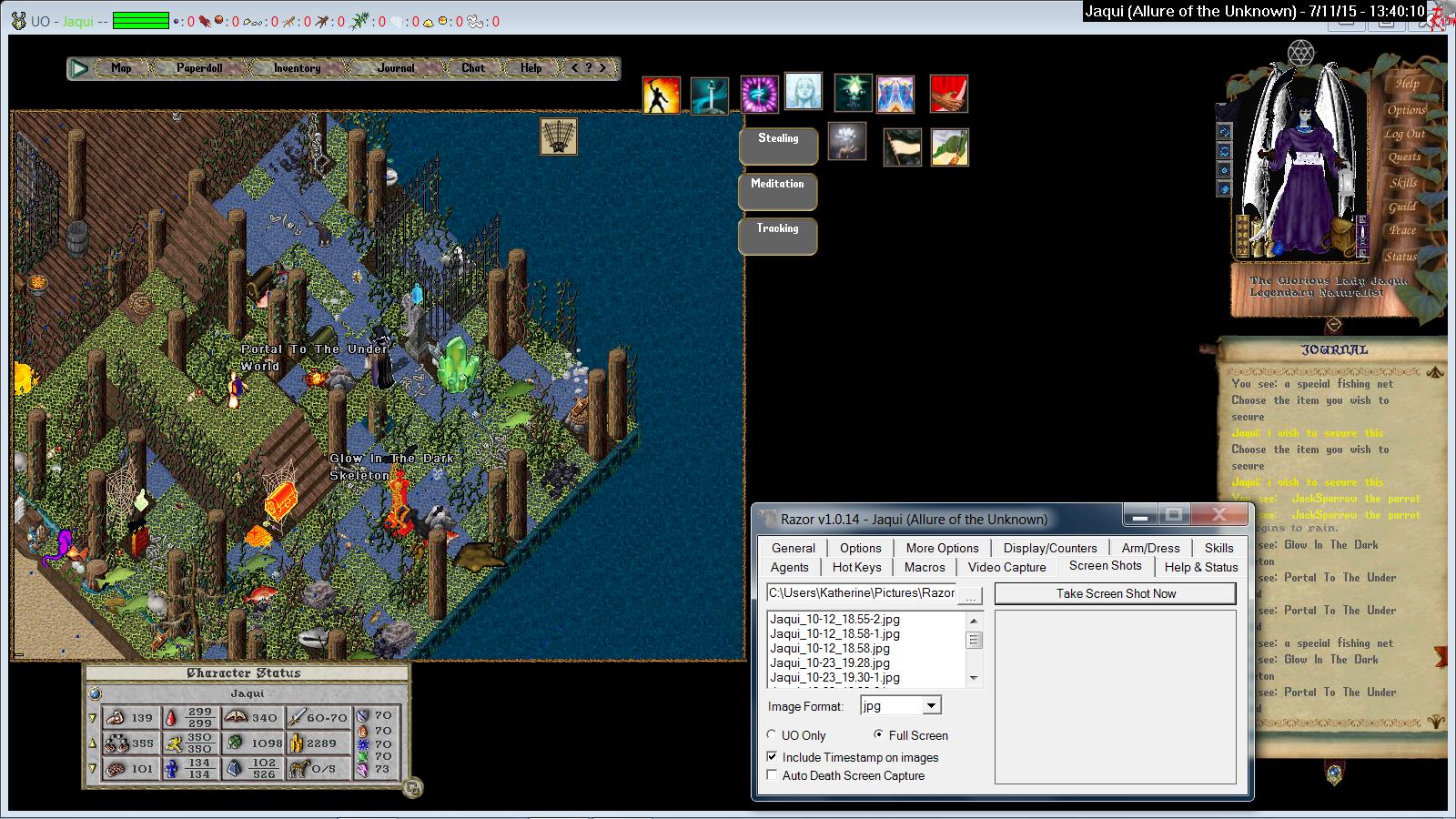Toggle Include Timestamp on images checkbox
1456x819 pixels.
point(773,757)
